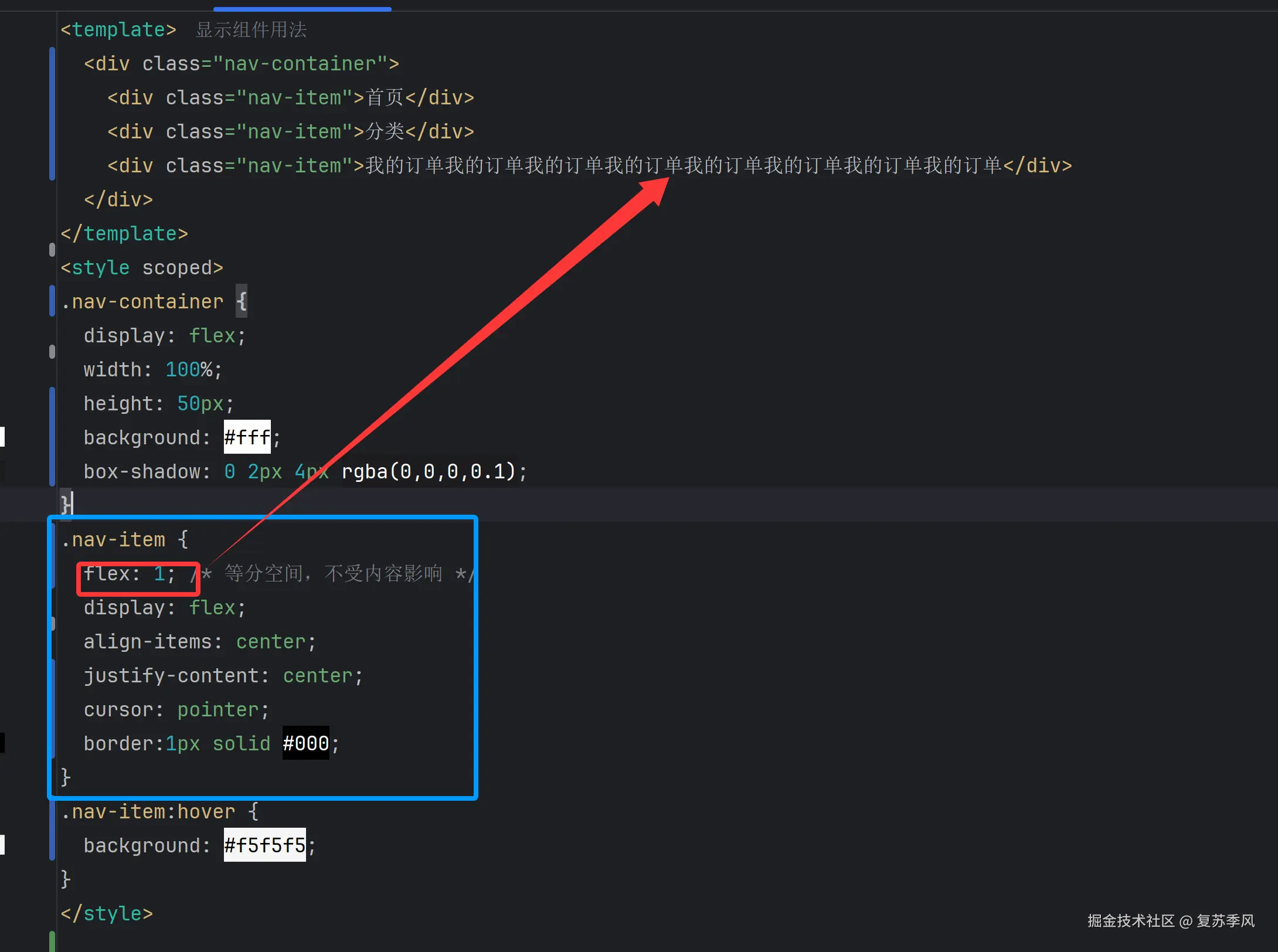Click the highlighted opening brace after .nav-container
Viewport: 1278px width, 952px height.
point(241,301)
